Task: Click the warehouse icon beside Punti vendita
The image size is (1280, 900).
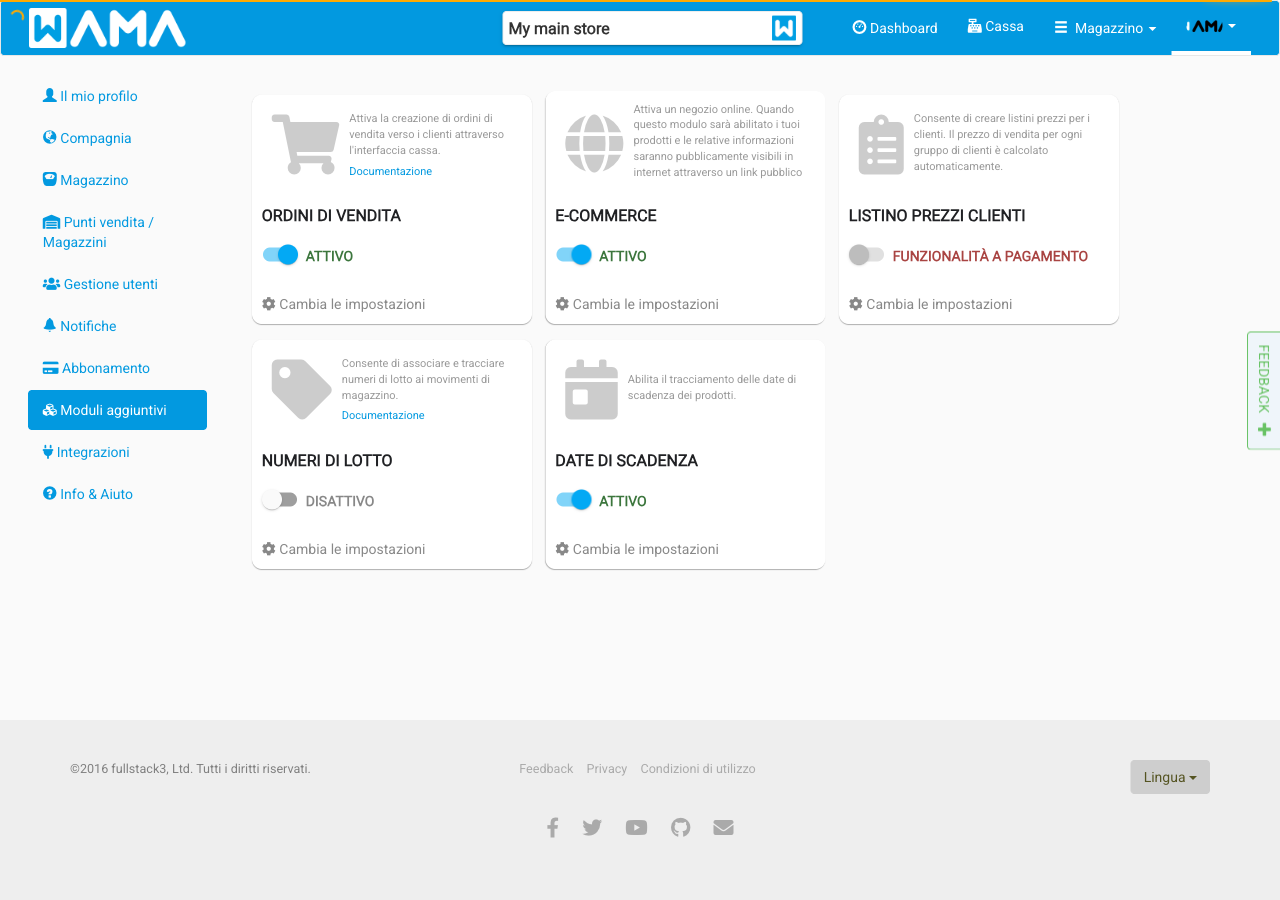Action: point(52,222)
